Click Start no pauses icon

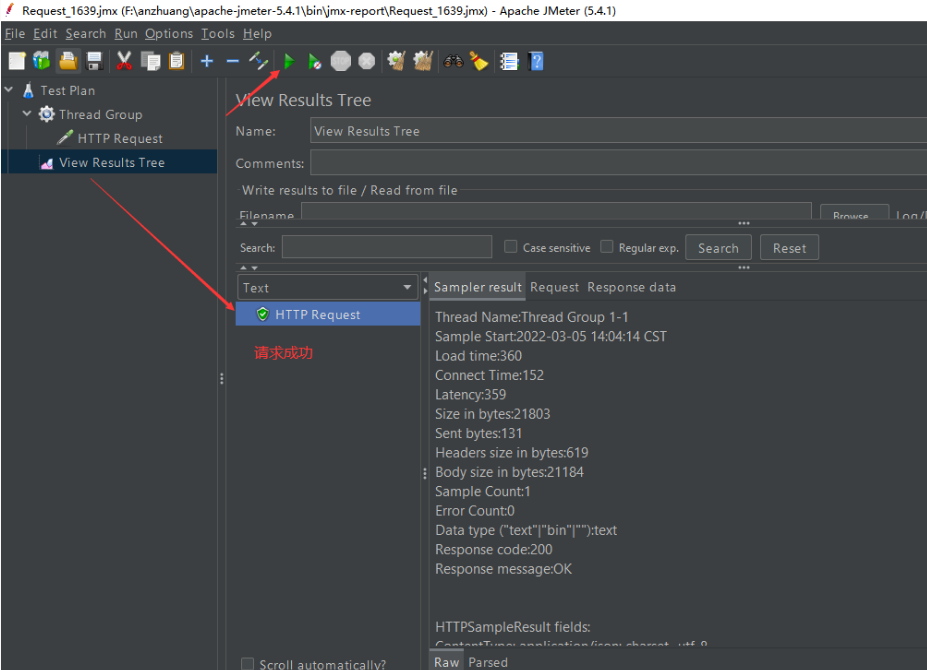pyautogui.click(x=315, y=61)
